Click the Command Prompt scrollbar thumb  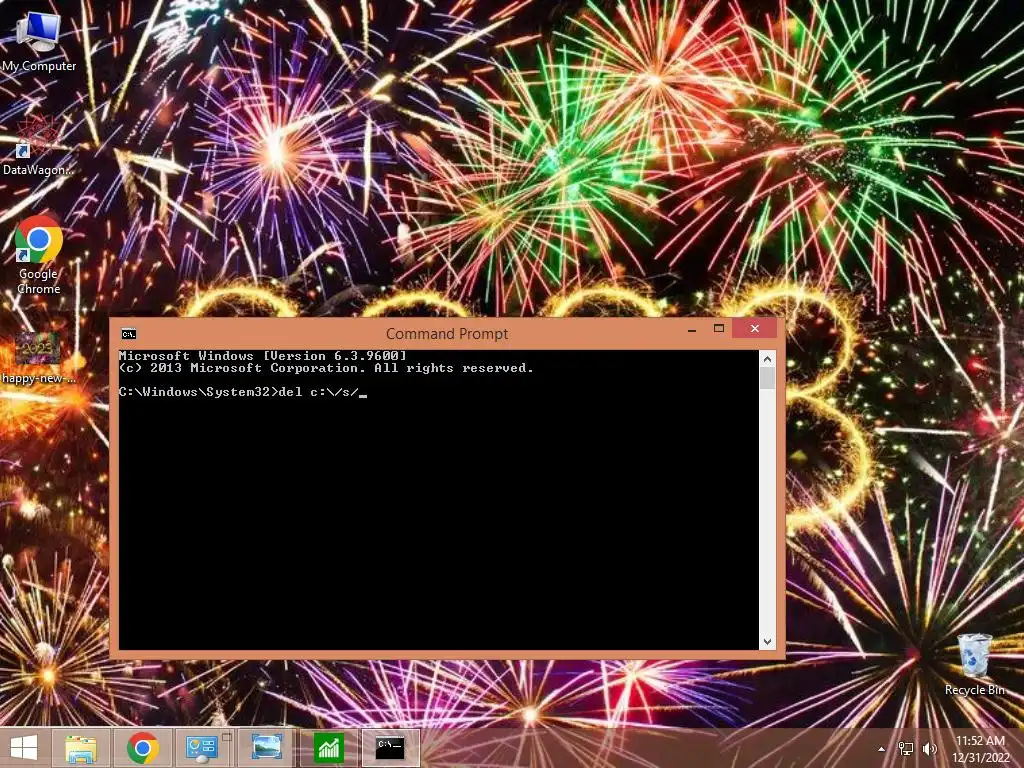(x=767, y=378)
